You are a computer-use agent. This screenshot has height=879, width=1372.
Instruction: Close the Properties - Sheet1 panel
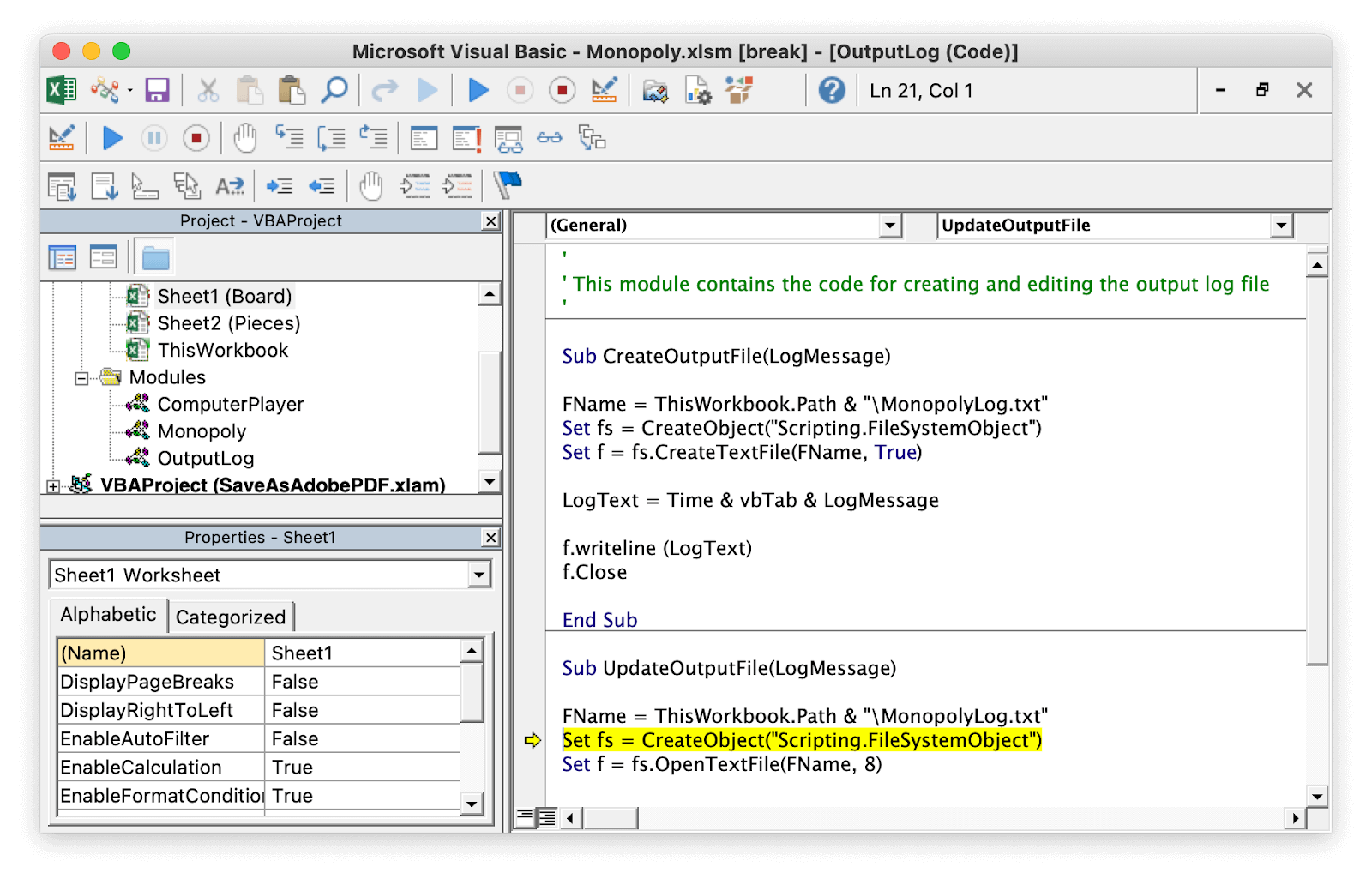pyautogui.click(x=490, y=538)
